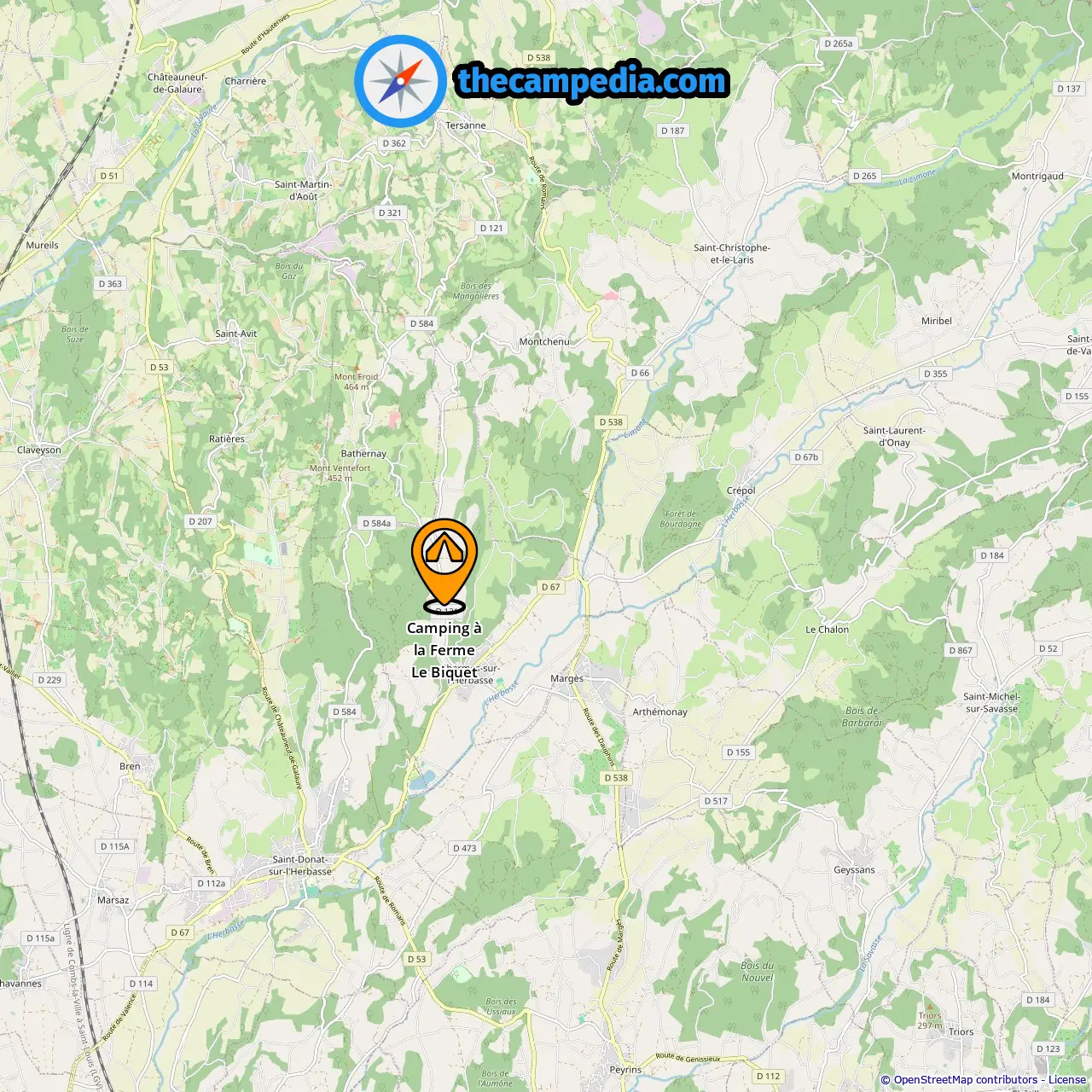This screenshot has width=1092, height=1092.
Task: Click the D 584a road shield
Action: [x=377, y=524]
